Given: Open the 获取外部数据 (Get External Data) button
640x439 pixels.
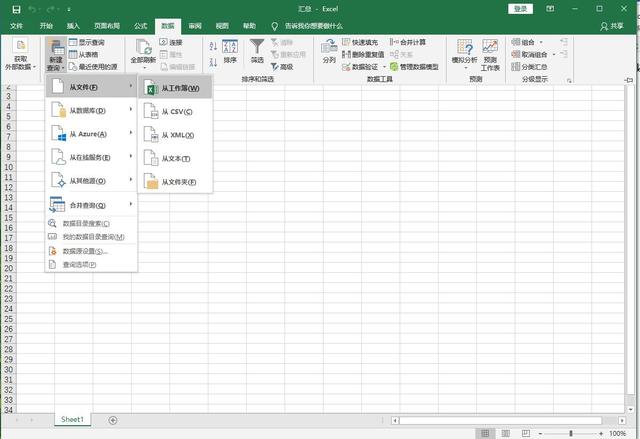Looking at the screenshot, I should pos(20,54).
